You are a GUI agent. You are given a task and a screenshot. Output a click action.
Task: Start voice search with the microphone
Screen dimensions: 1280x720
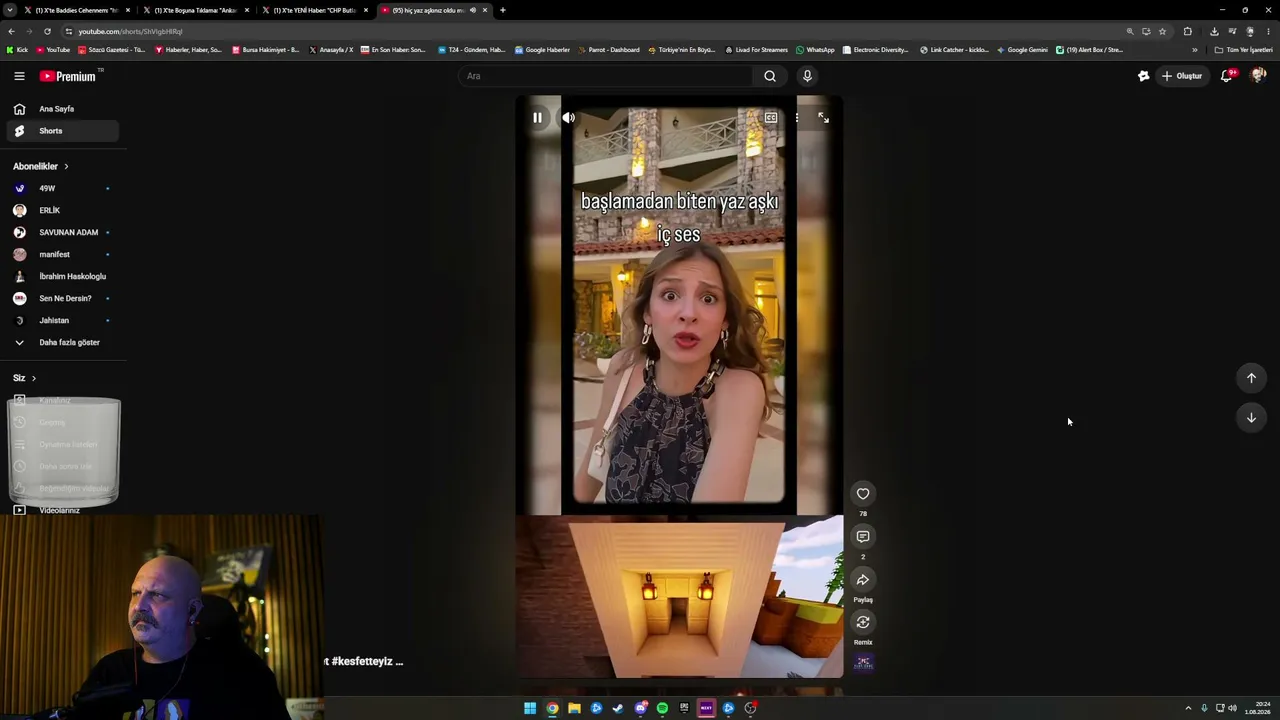pos(807,76)
